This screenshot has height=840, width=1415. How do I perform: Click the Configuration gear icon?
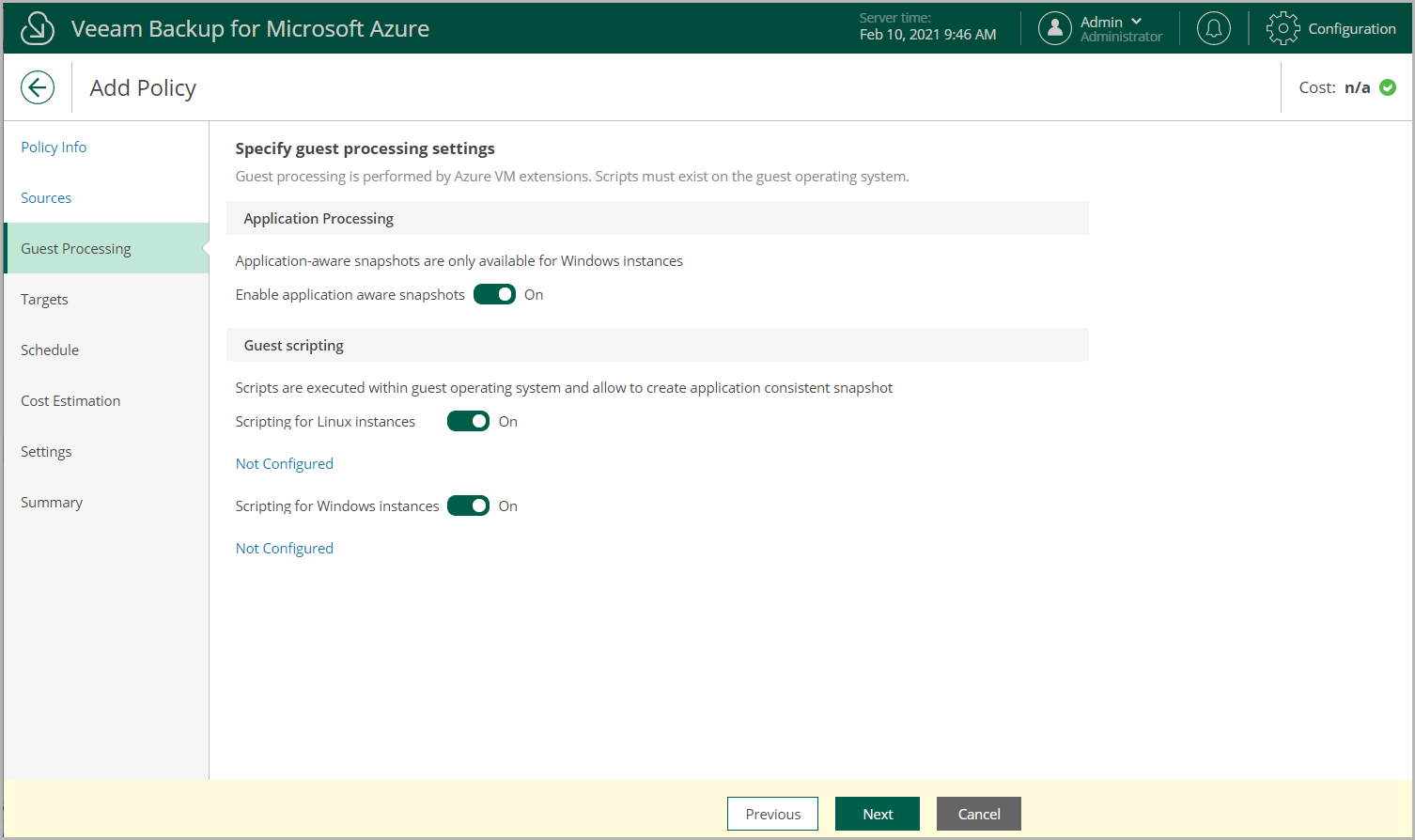click(1283, 28)
